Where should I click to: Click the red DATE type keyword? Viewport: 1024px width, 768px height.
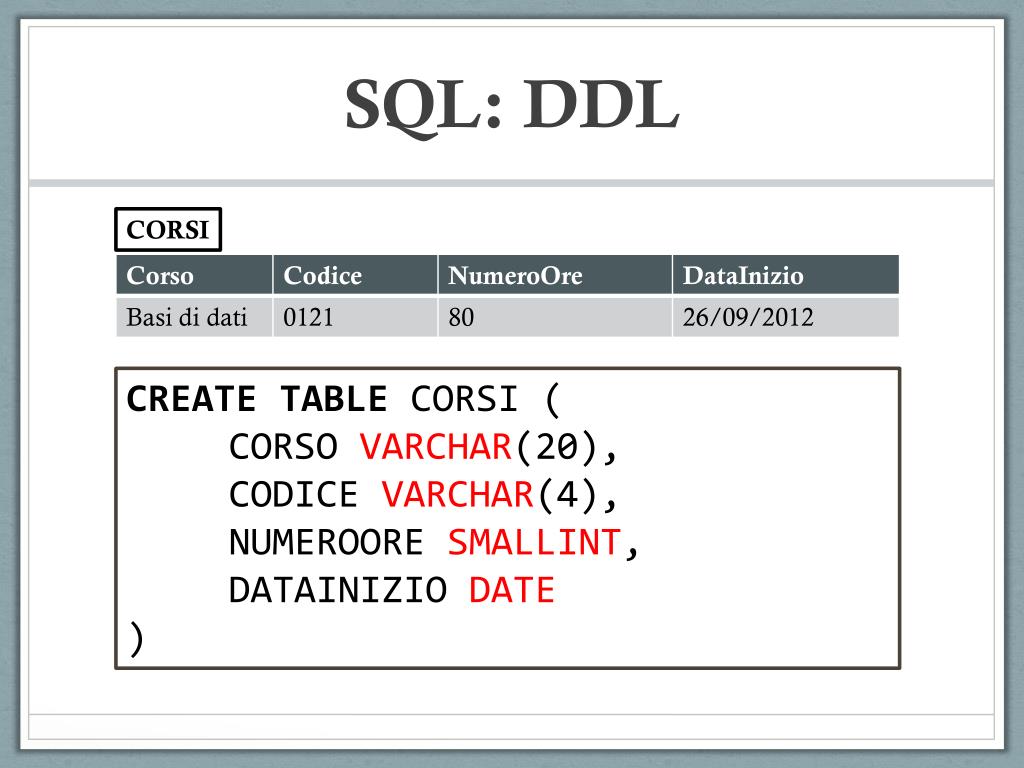pyautogui.click(x=512, y=590)
